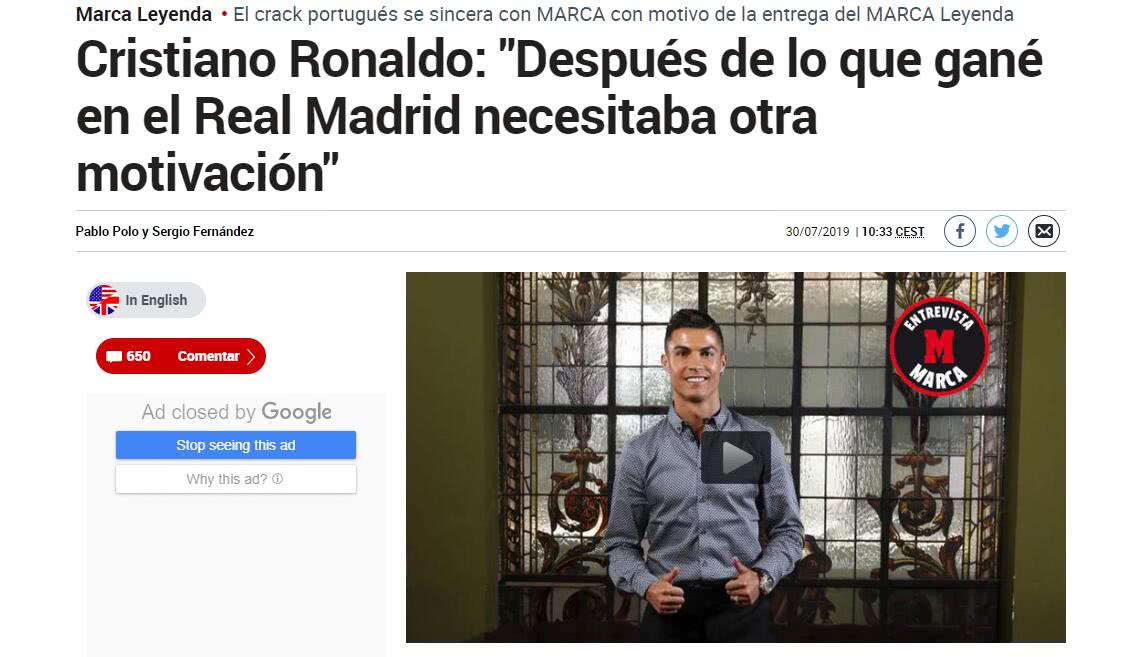Click the info icon beside Why this ad
Image resolution: width=1140 pixels, height=657 pixels.
point(278,479)
